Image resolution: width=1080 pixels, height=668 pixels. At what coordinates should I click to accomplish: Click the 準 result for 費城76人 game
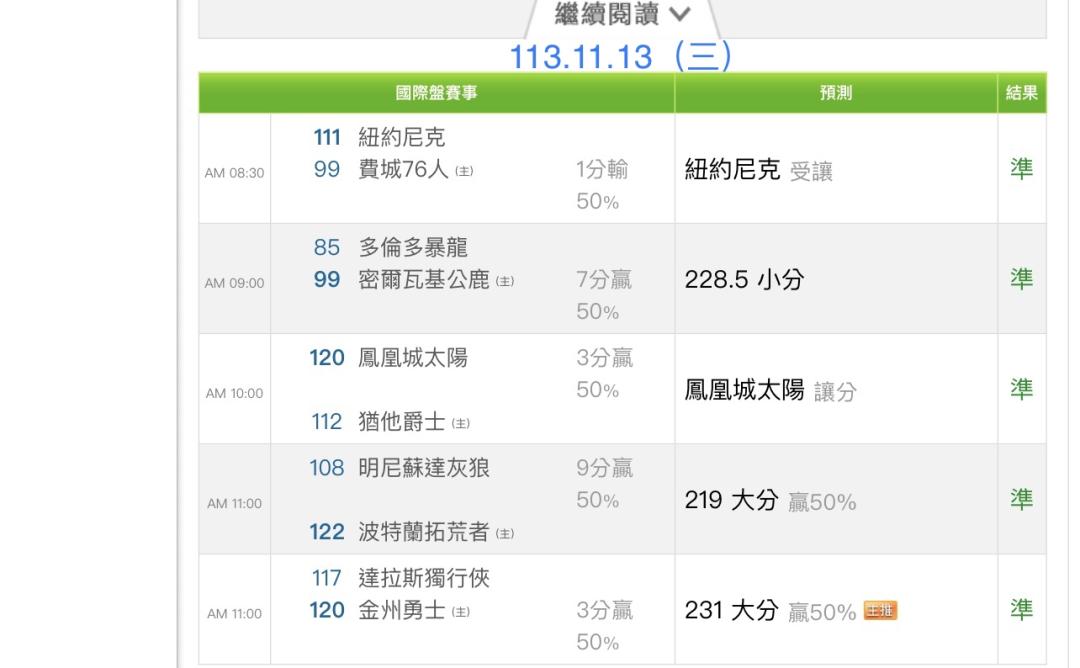[1021, 169]
